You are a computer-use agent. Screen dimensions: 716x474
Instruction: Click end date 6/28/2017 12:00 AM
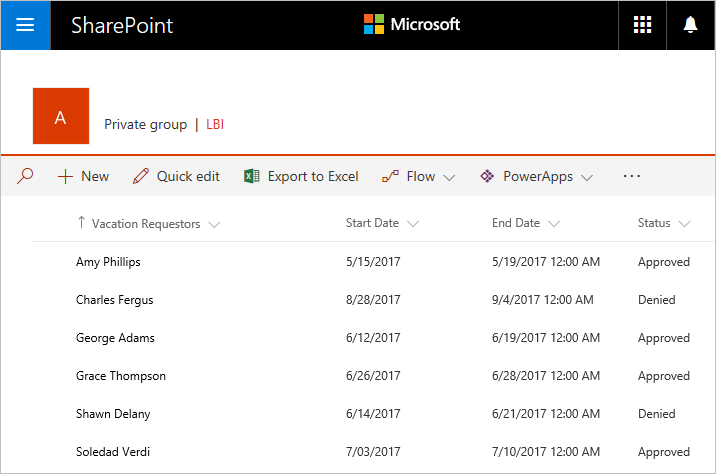coord(546,375)
